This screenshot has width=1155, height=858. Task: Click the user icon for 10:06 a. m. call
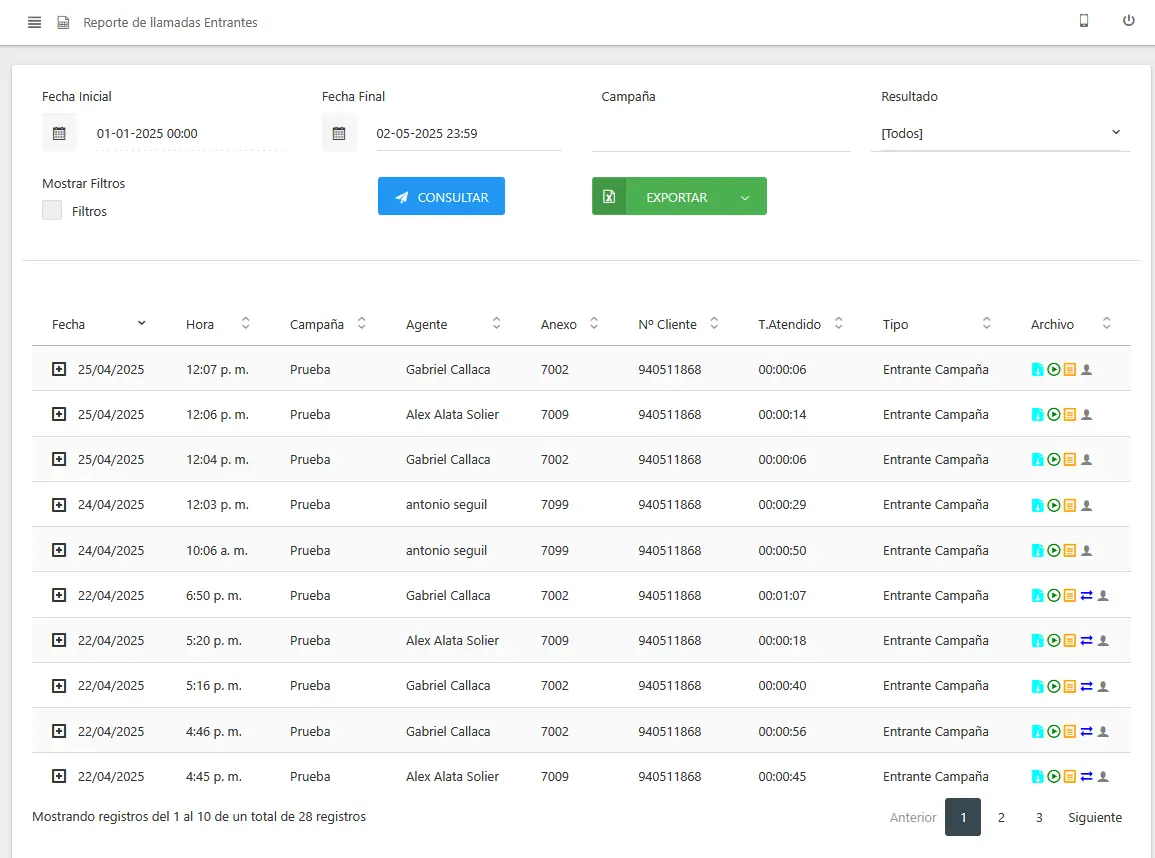[x=1086, y=550]
